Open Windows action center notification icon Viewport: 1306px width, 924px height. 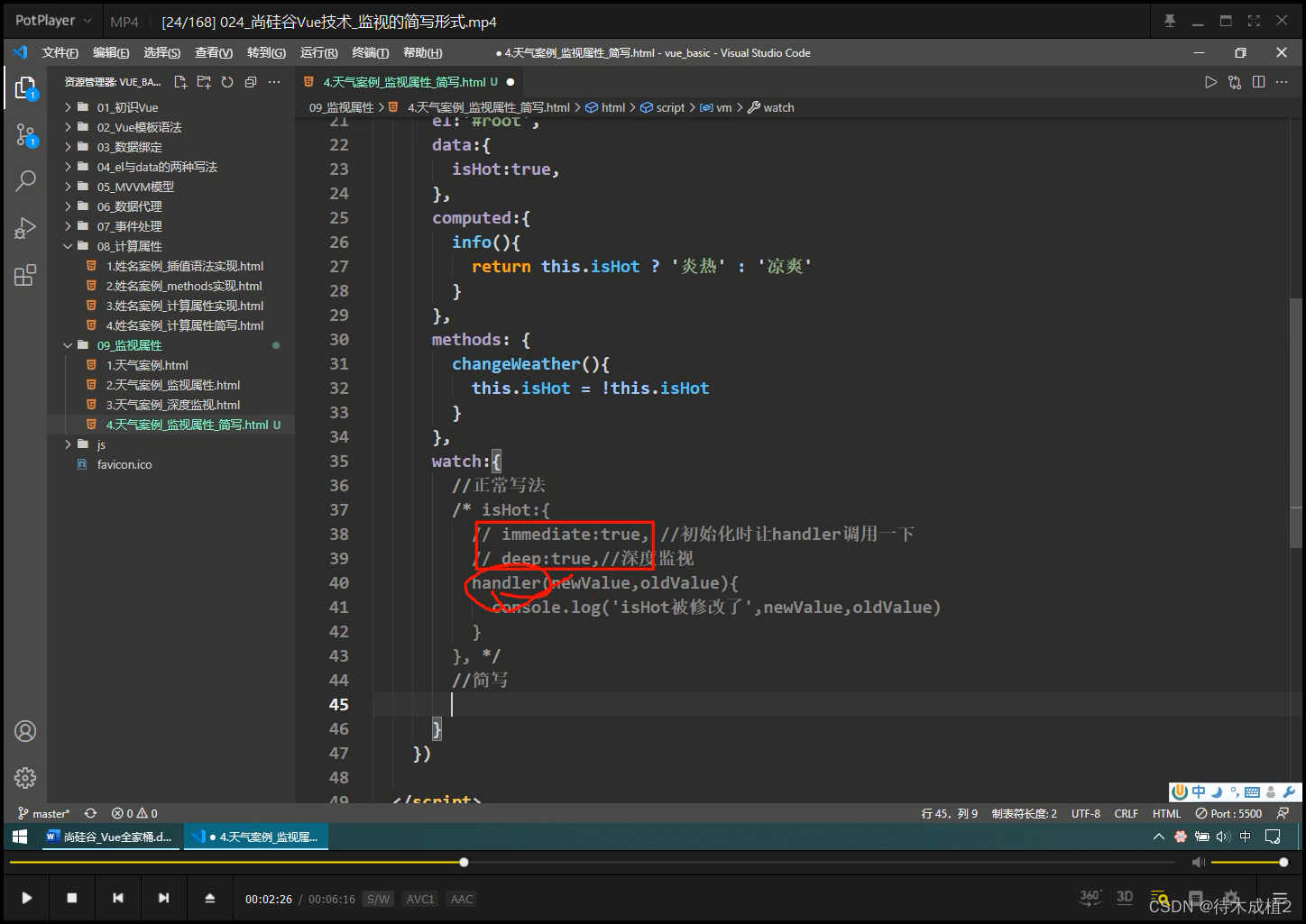pos(1273,837)
